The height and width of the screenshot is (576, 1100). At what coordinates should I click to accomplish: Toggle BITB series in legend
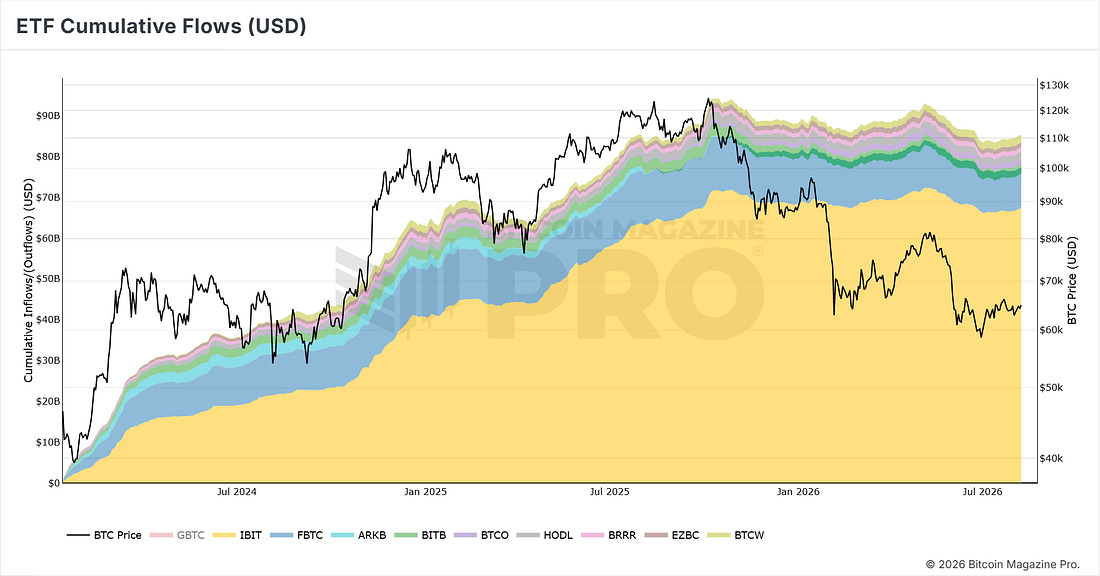pyautogui.click(x=420, y=535)
